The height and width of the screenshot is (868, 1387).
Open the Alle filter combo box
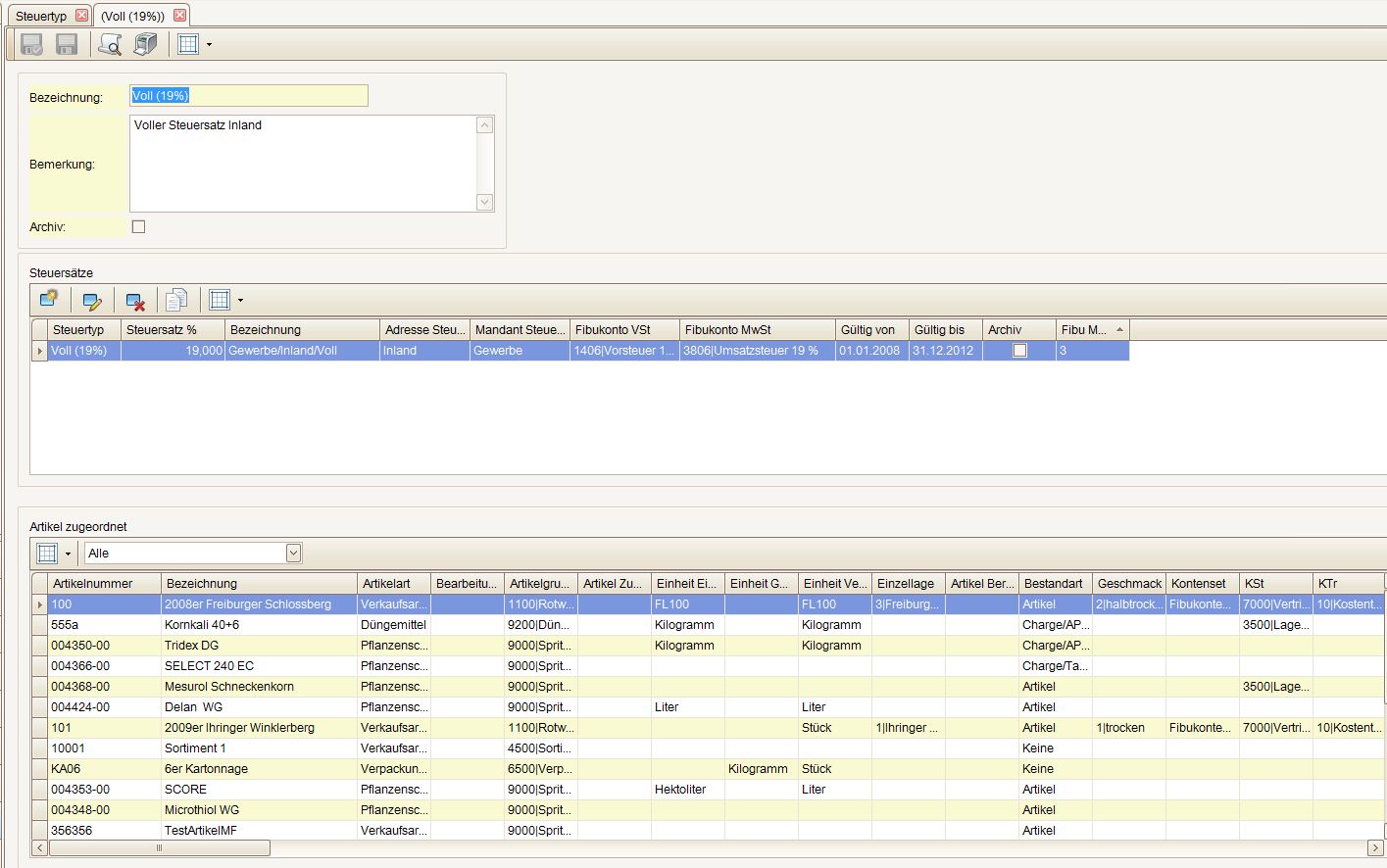(193, 554)
